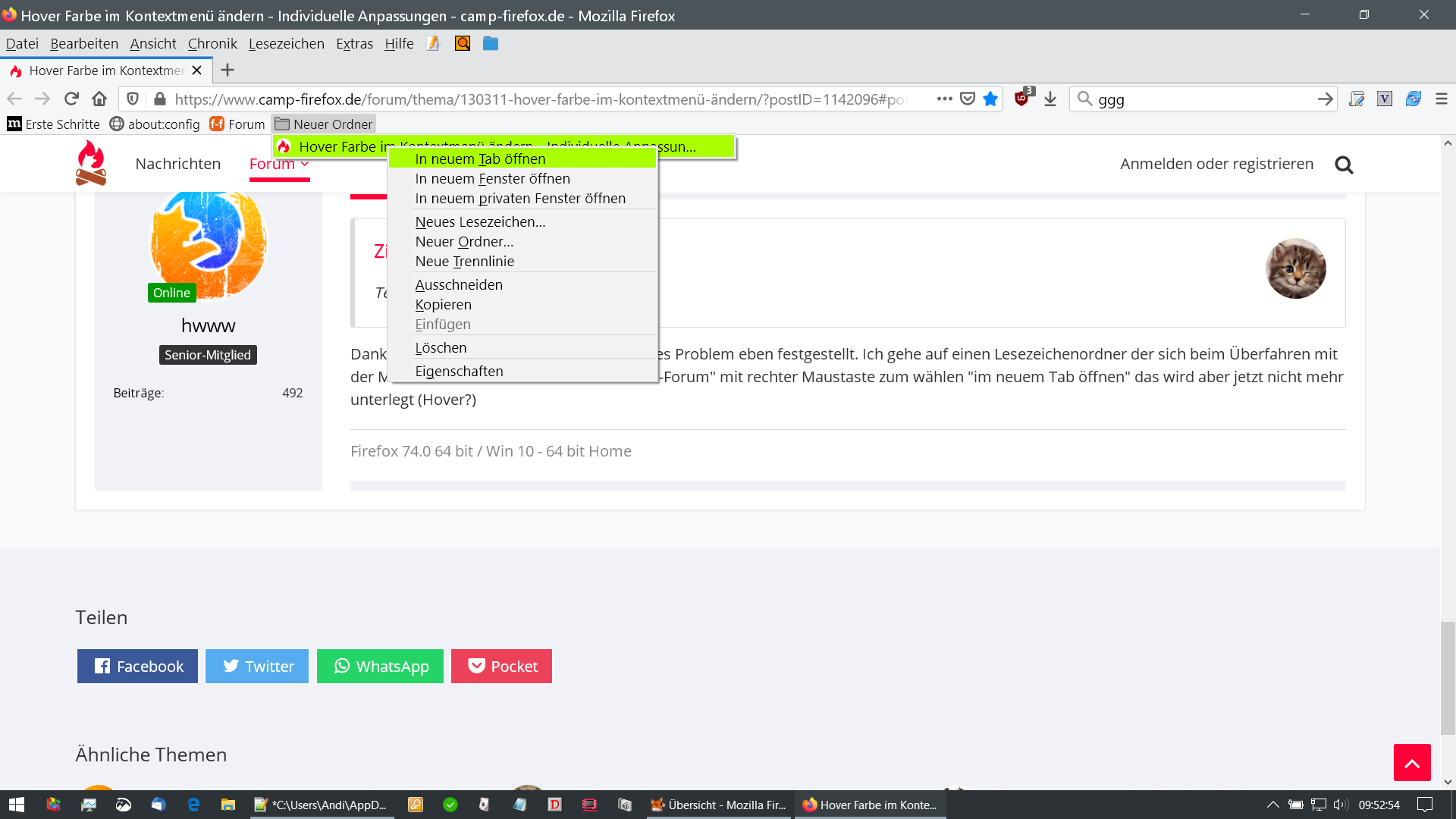
Task: Click the red scroll-to-top arrow button
Action: 1412,763
